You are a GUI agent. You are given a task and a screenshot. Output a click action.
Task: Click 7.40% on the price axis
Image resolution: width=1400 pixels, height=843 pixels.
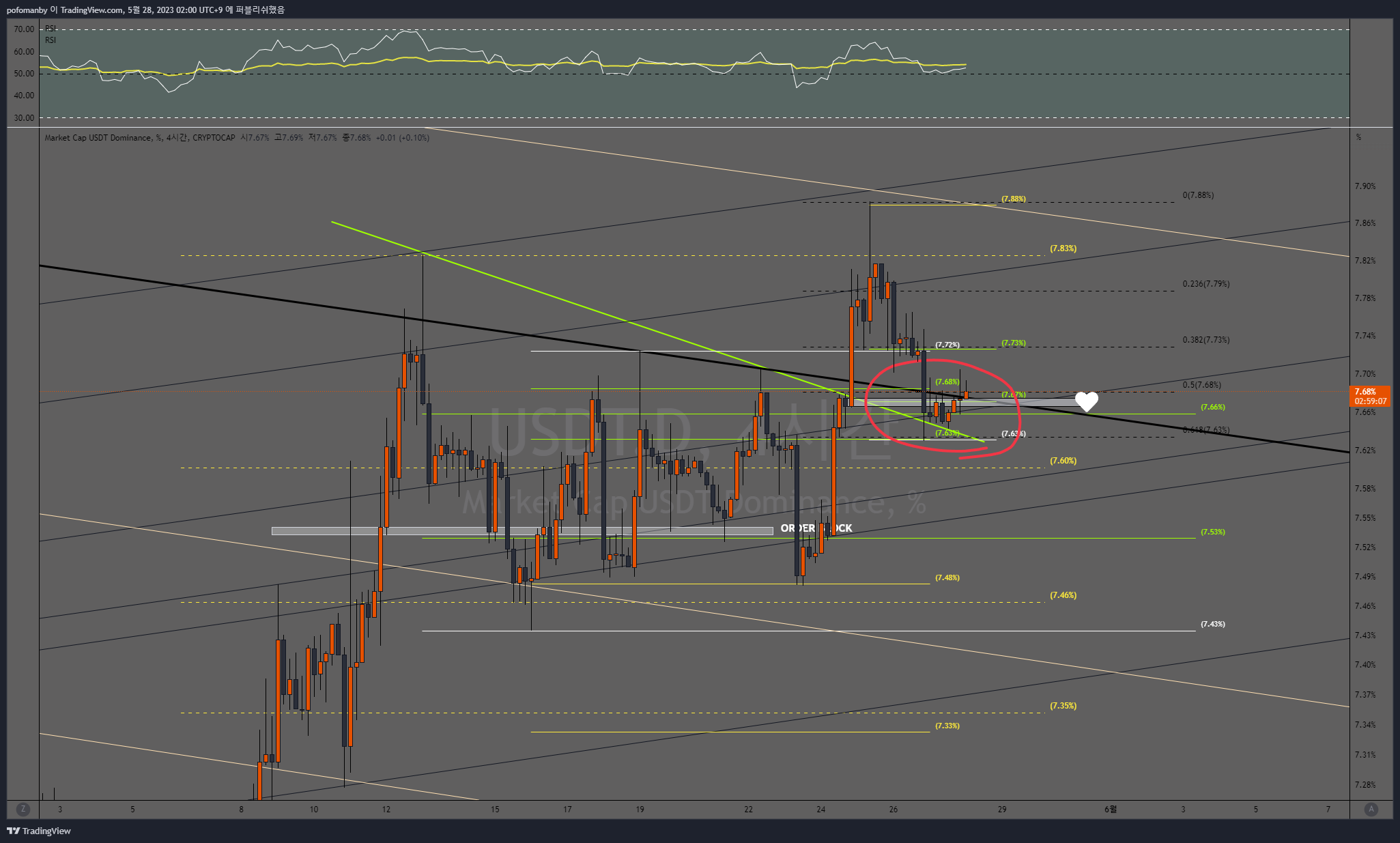point(1365,665)
